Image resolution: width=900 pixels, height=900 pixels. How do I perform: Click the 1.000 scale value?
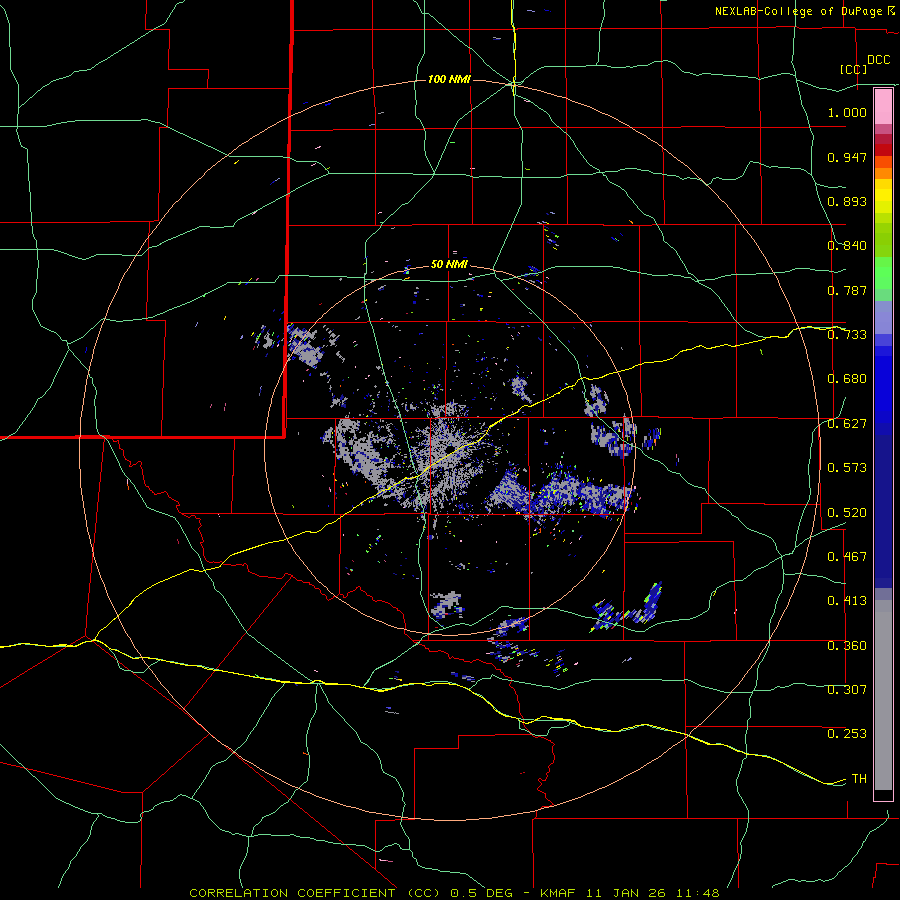coord(847,112)
